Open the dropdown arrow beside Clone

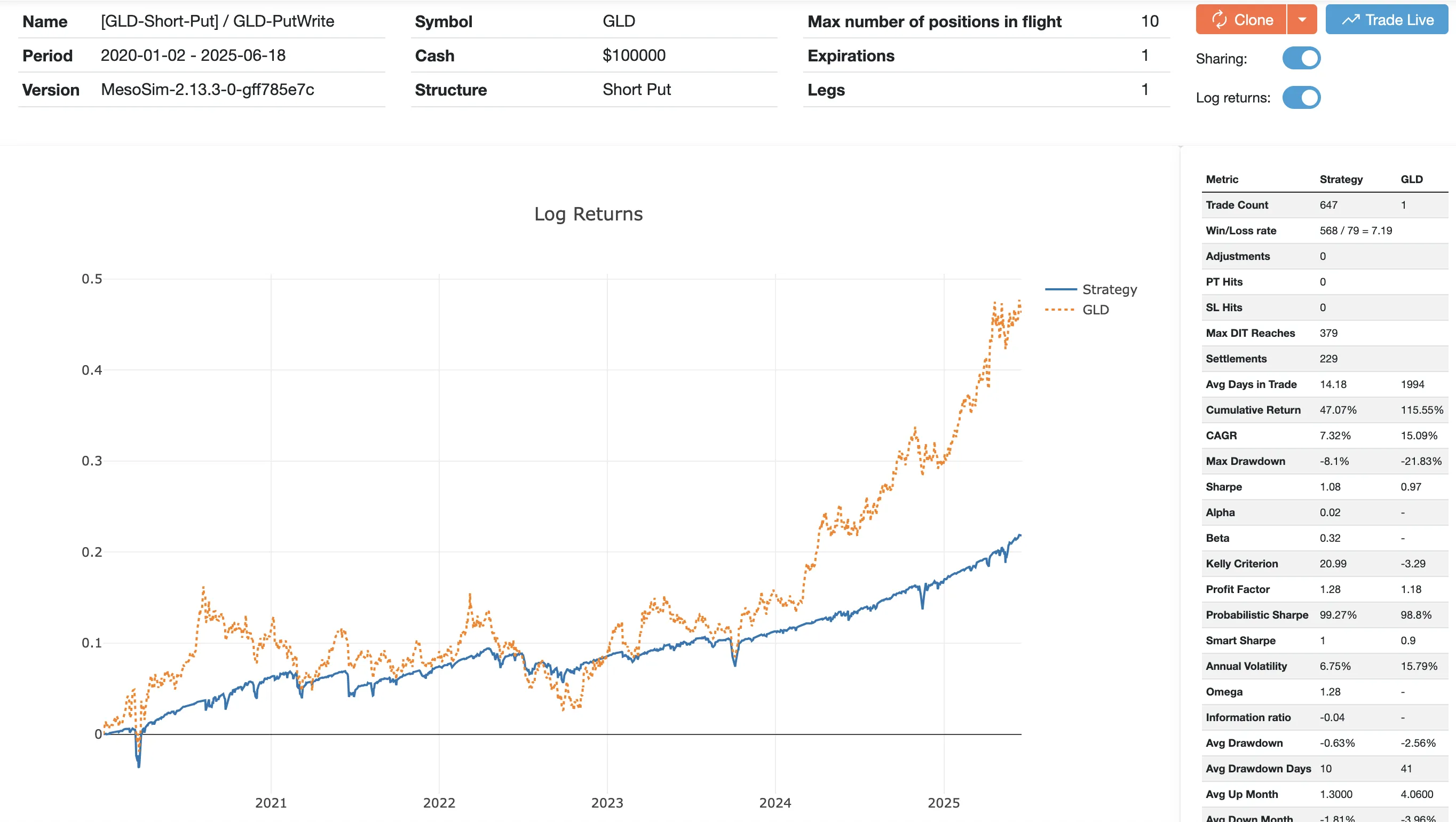[x=1302, y=20]
